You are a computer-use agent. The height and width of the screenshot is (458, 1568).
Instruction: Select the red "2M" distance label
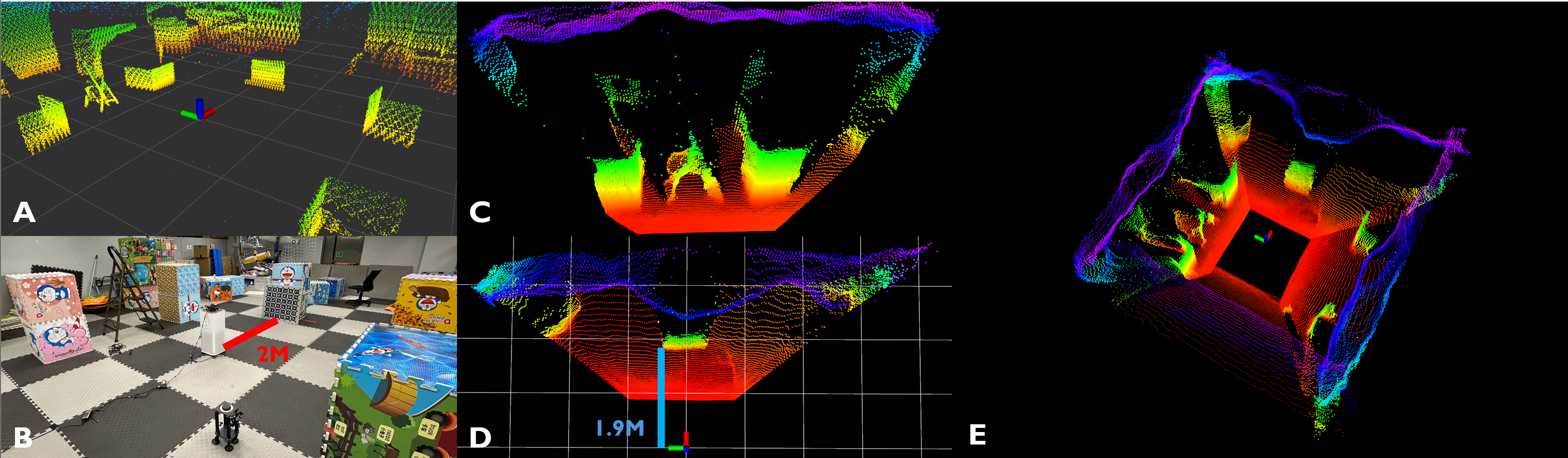click(x=272, y=354)
